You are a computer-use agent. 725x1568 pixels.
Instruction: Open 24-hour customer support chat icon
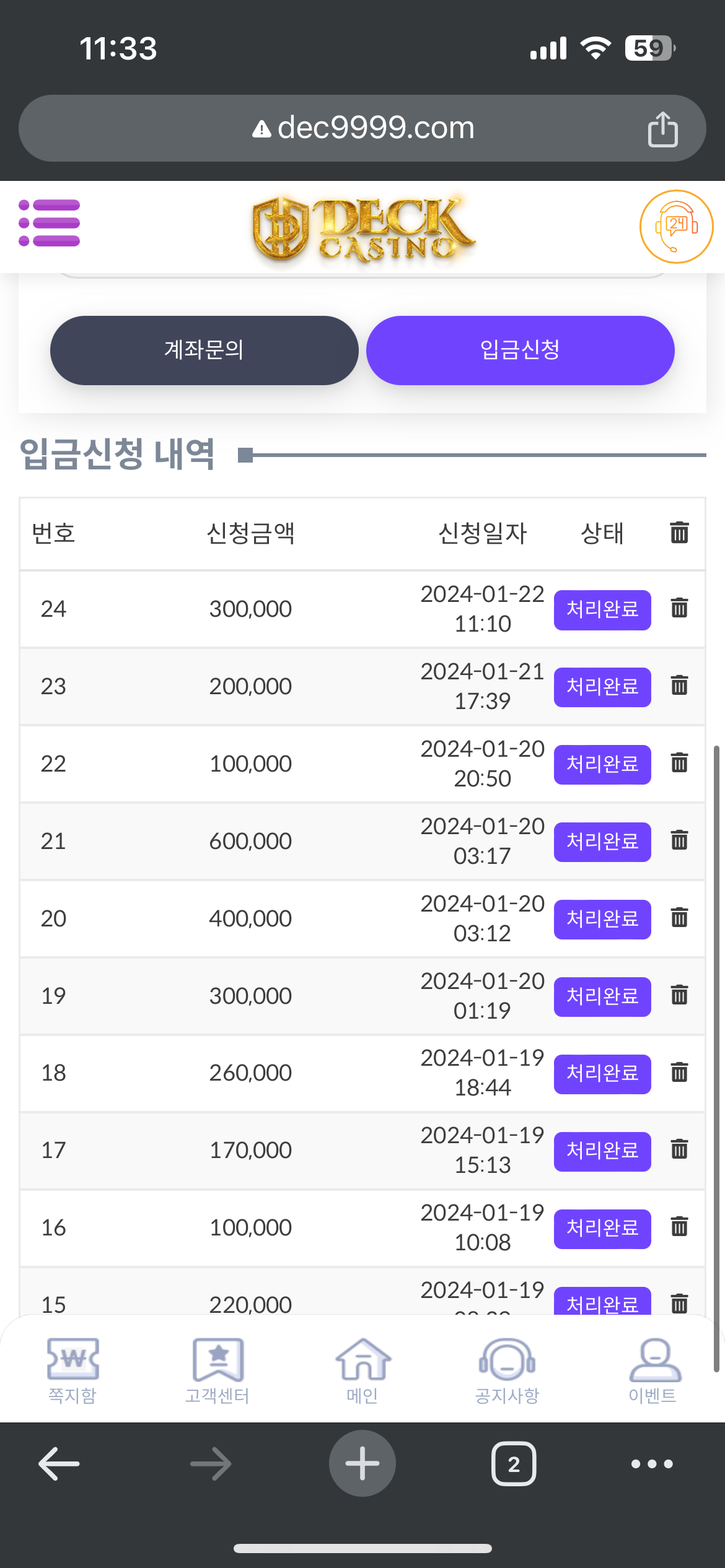click(x=676, y=227)
